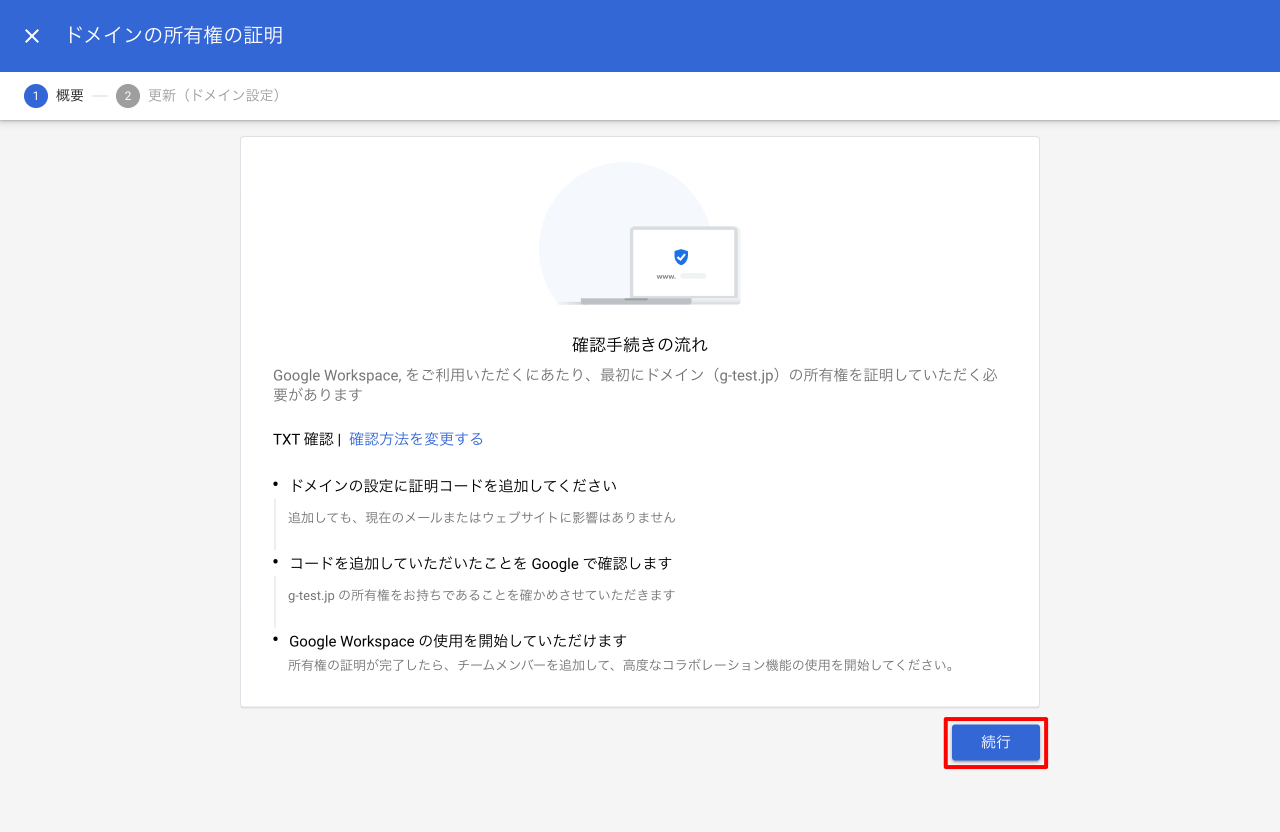Image resolution: width=1280 pixels, height=832 pixels.
Task: Click ドメインの設定に証明コードを追加してください text
Action: [453, 486]
